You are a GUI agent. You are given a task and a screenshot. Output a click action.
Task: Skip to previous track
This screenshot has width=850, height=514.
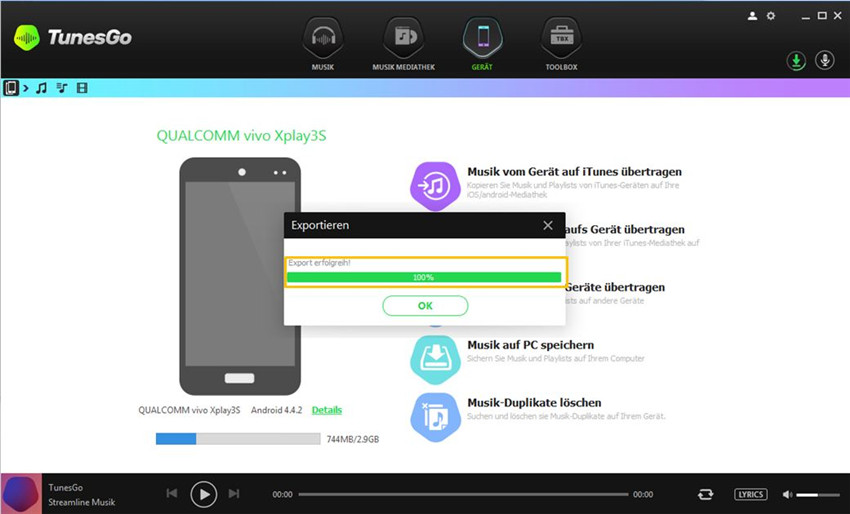coord(172,493)
